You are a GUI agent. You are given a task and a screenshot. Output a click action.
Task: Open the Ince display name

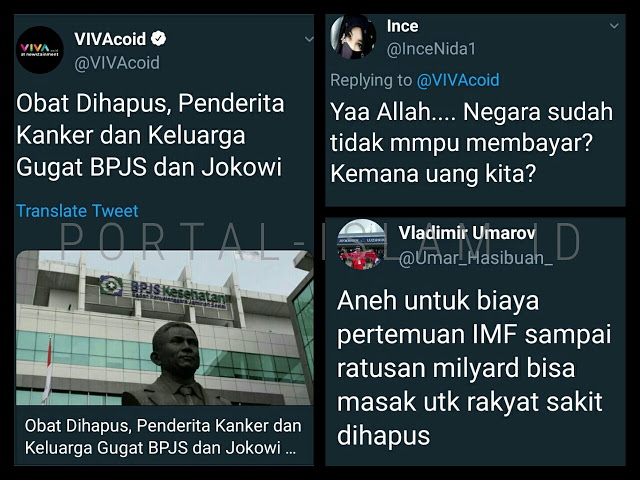pos(402,26)
